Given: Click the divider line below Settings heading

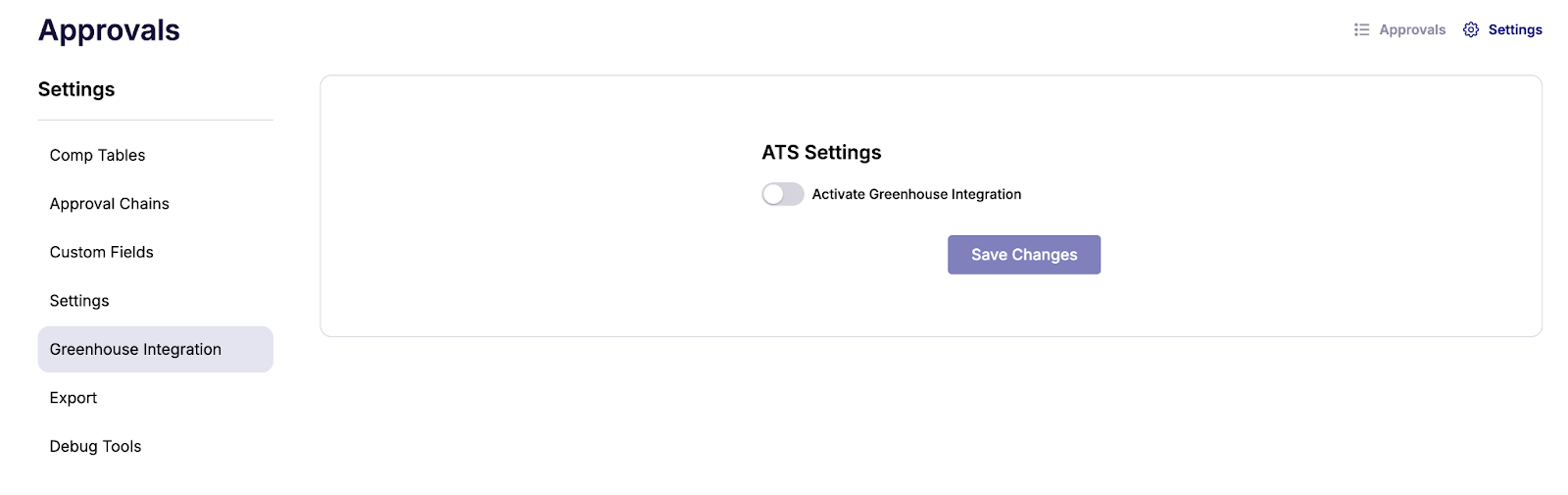Looking at the screenshot, I should (x=156, y=120).
